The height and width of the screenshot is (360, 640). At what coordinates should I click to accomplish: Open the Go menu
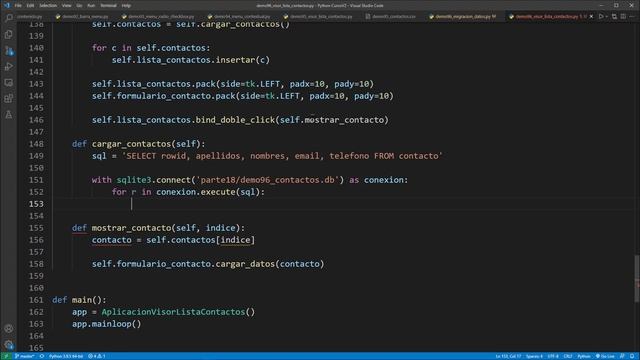click(x=79, y=5)
